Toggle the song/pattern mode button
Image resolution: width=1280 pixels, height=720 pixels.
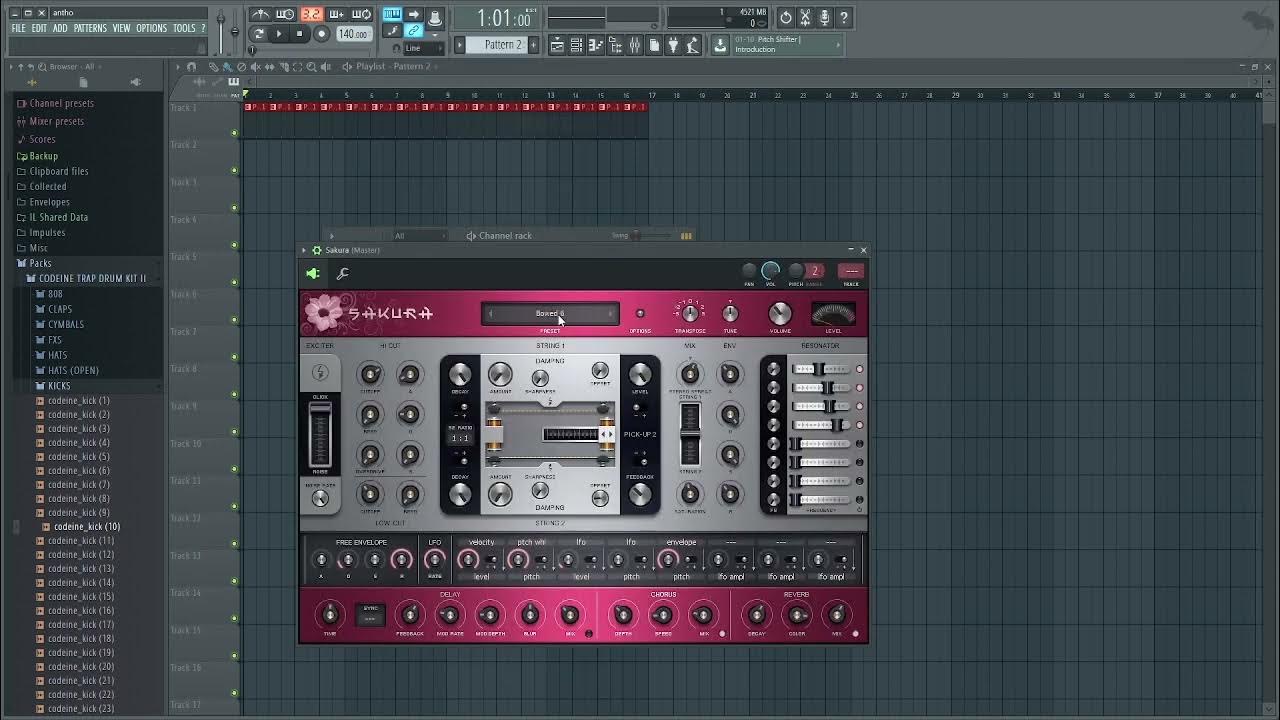[x=258, y=34]
